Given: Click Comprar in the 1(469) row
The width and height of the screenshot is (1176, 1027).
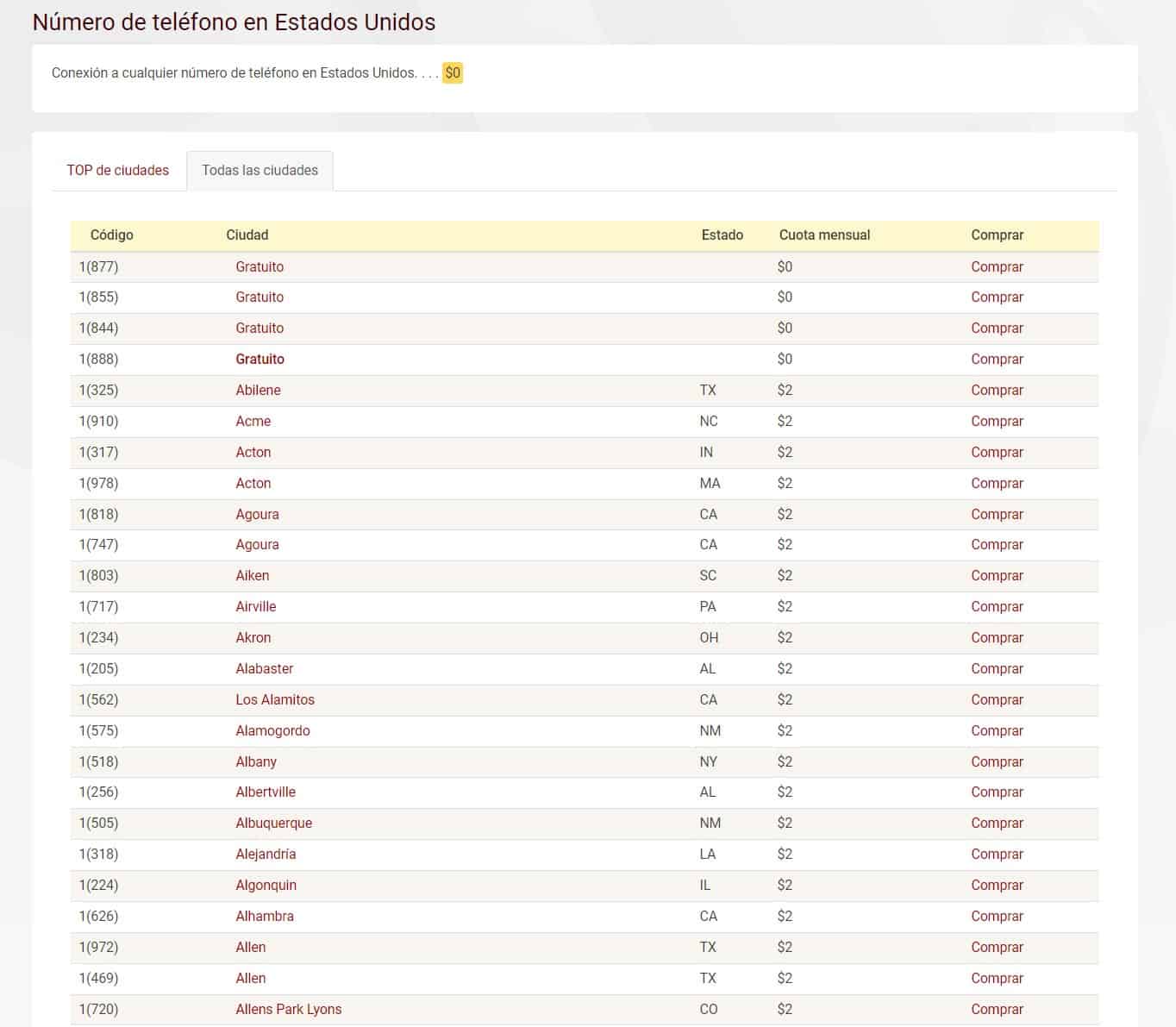Looking at the screenshot, I should tap(997, 978).
